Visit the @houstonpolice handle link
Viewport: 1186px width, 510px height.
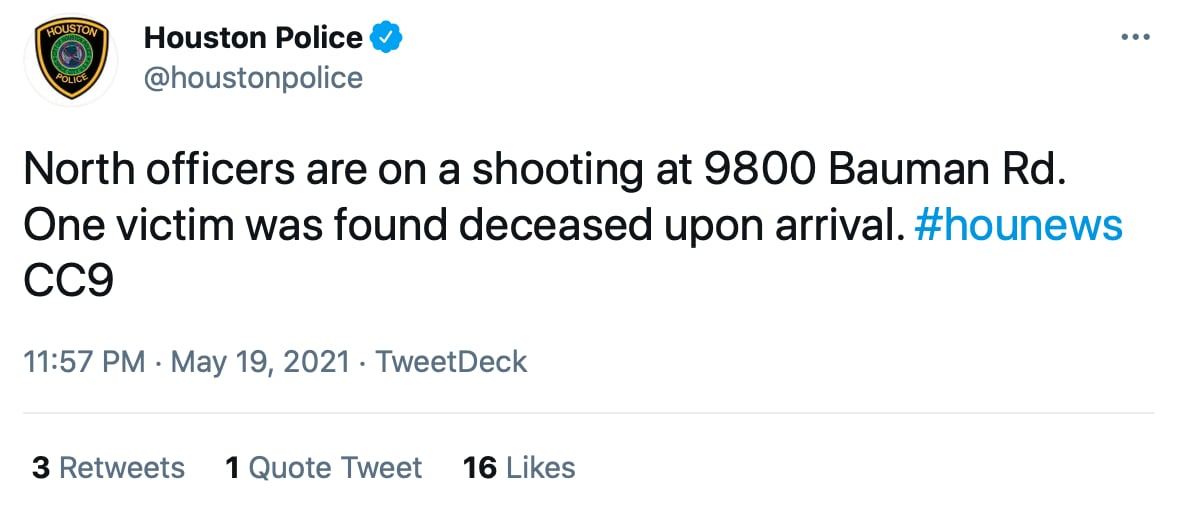(x=253, y=77)
